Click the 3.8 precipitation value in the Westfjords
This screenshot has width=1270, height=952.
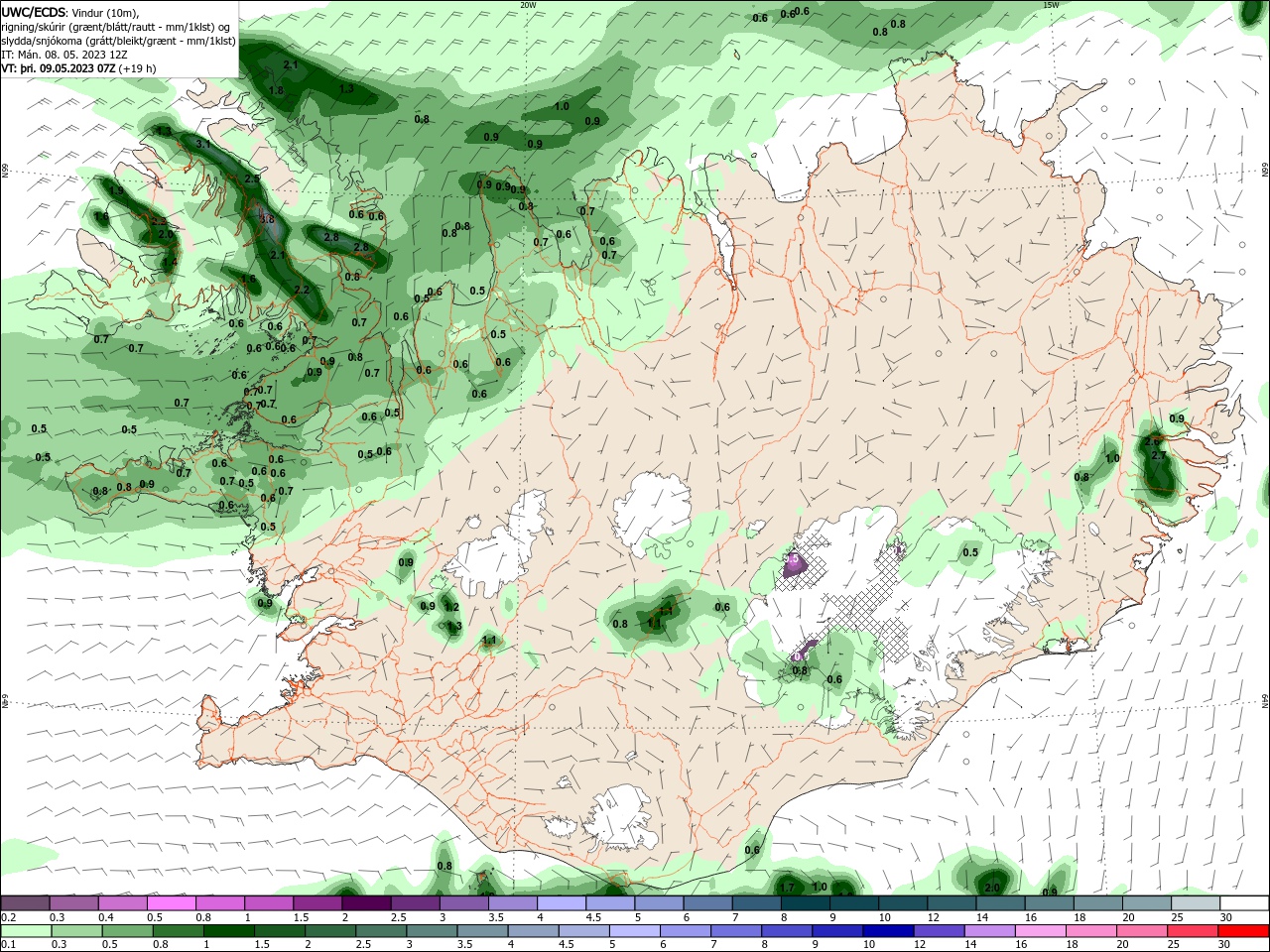point(266,219)
